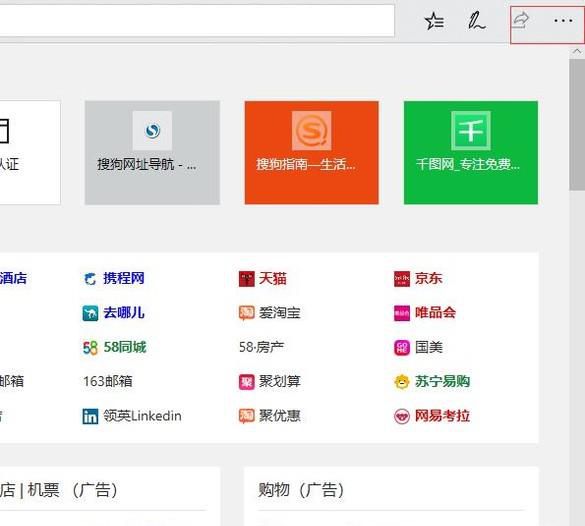Click the Share arrow icon
The image size is (585, 526).
[x=521, y=20]
